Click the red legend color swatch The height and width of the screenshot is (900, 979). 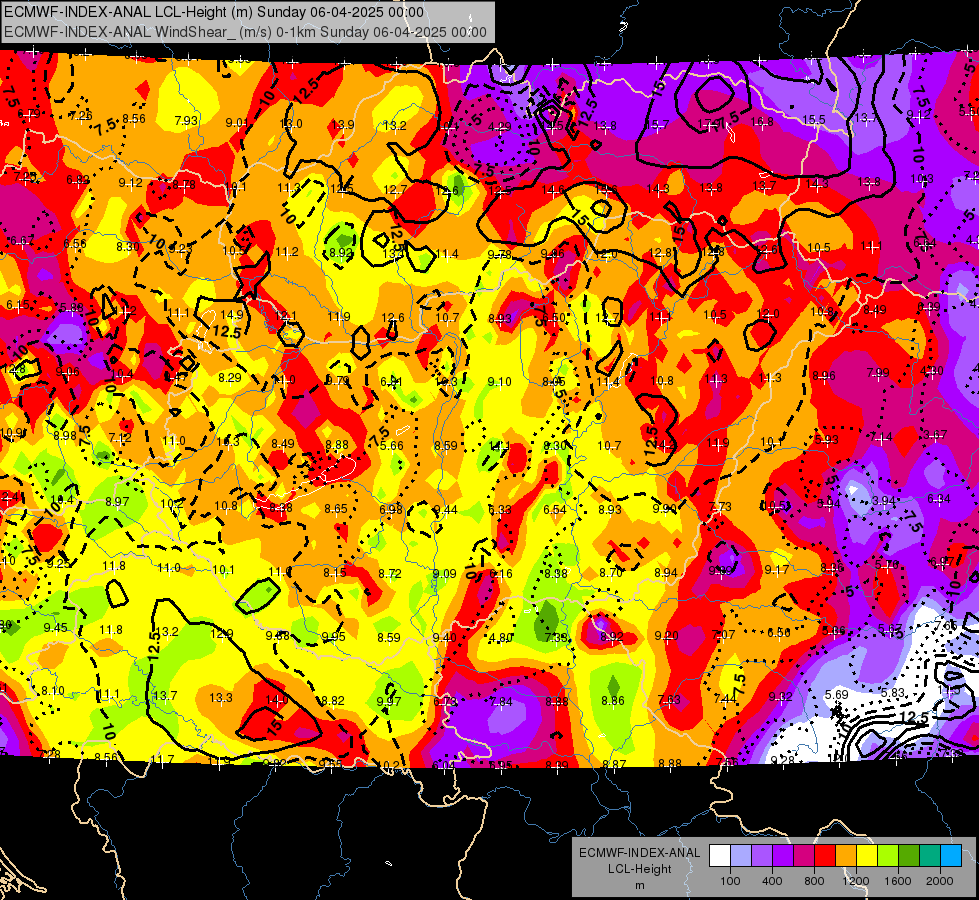click(825, 856)
